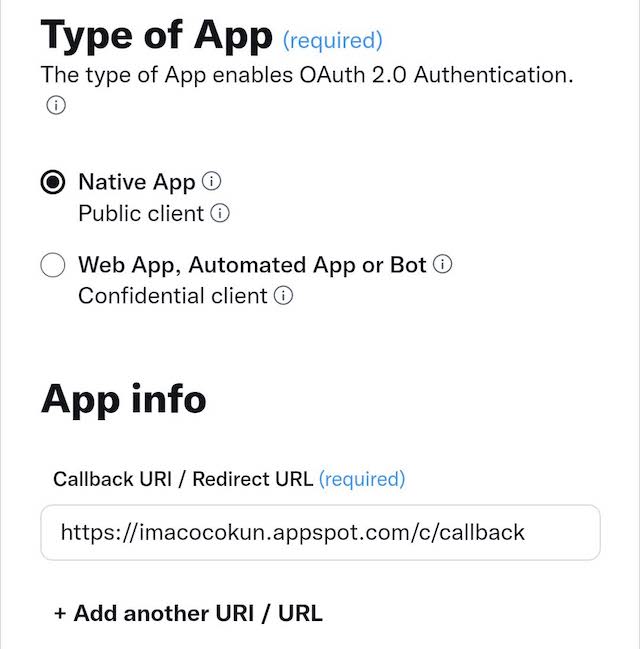640x649 pixels.
Task: Click the plus sign before Add another URI
Action: [x=60, y=613]
